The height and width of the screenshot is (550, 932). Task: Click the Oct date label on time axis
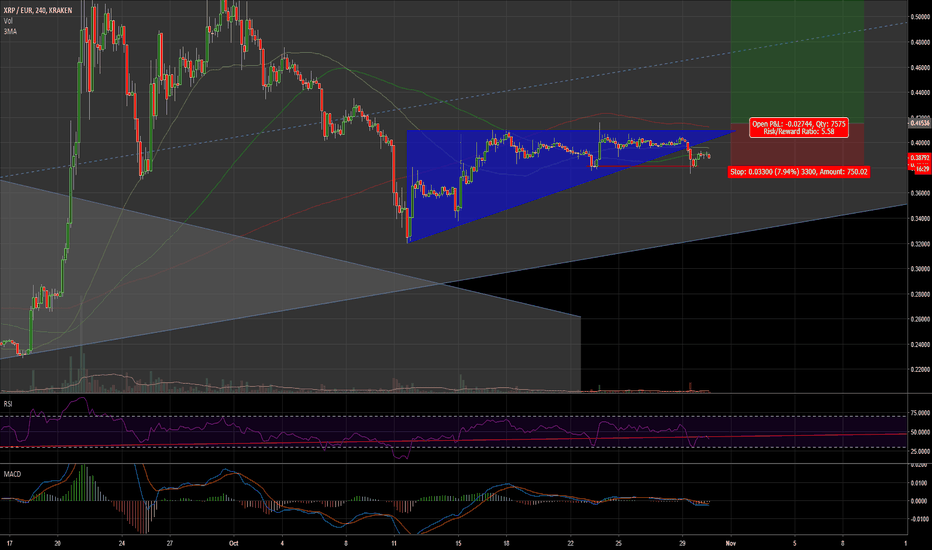234,543
